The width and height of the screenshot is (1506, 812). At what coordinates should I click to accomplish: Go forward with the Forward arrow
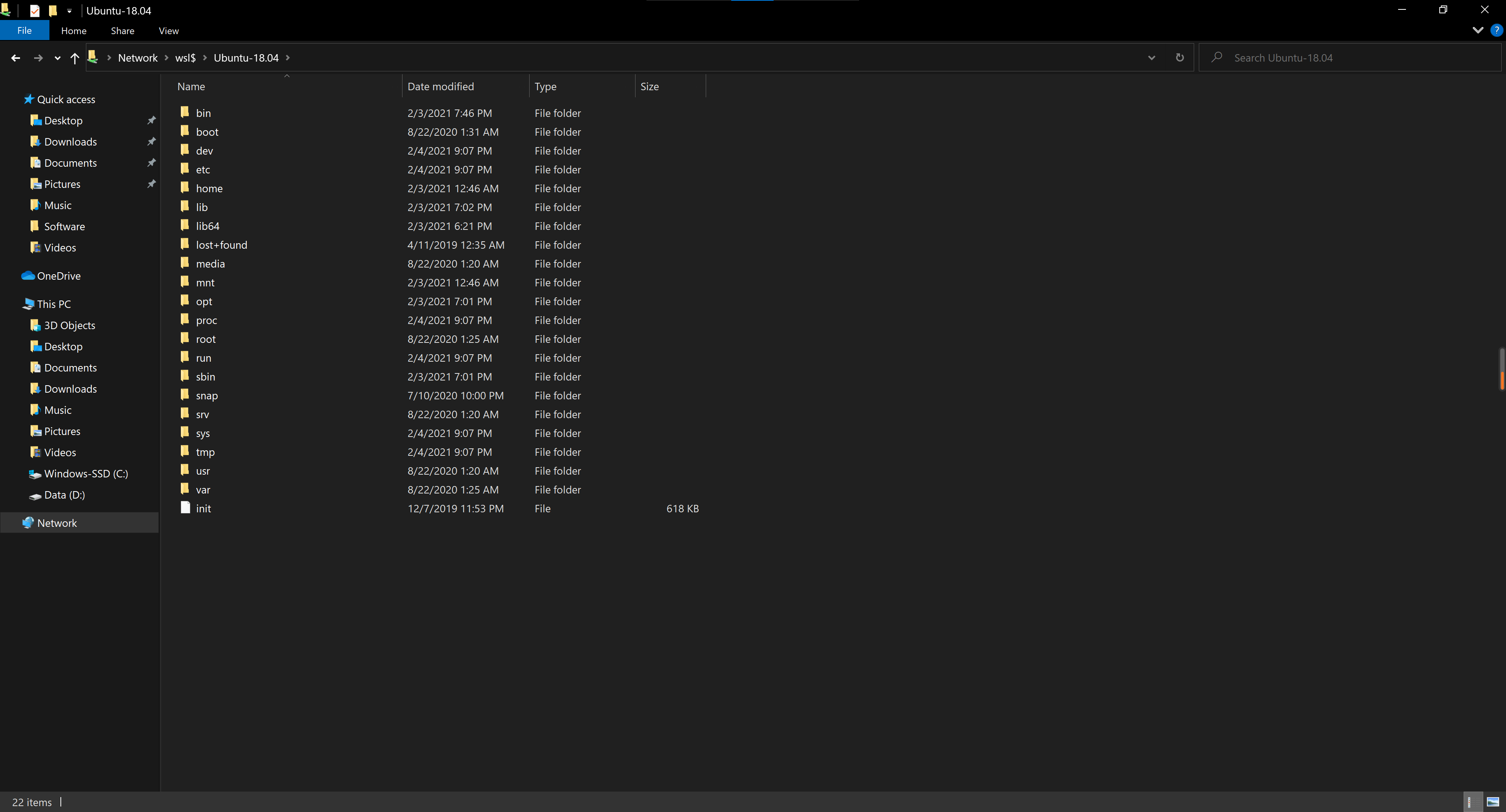38,58
